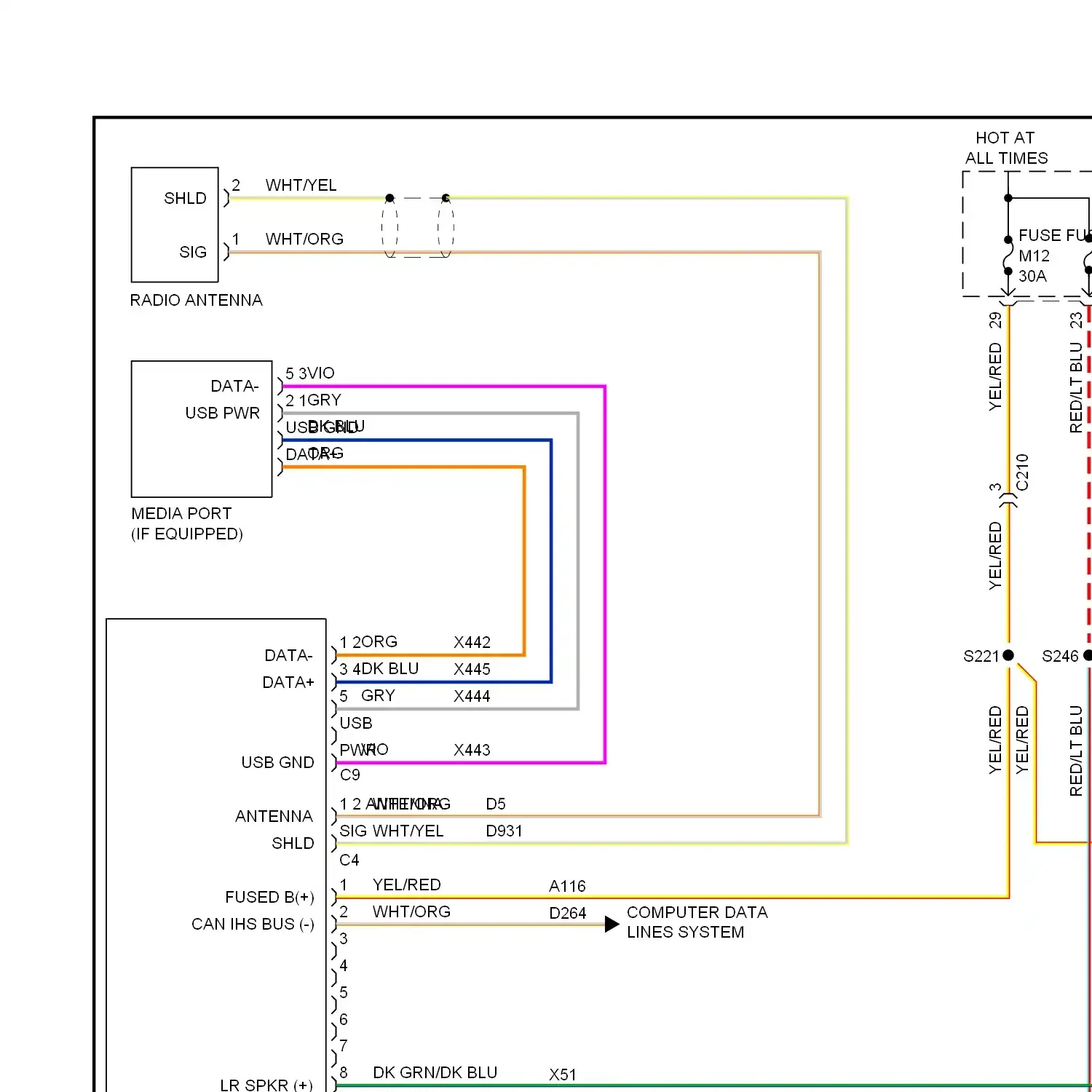Select circuit code A116

click(x=567, y=886)
